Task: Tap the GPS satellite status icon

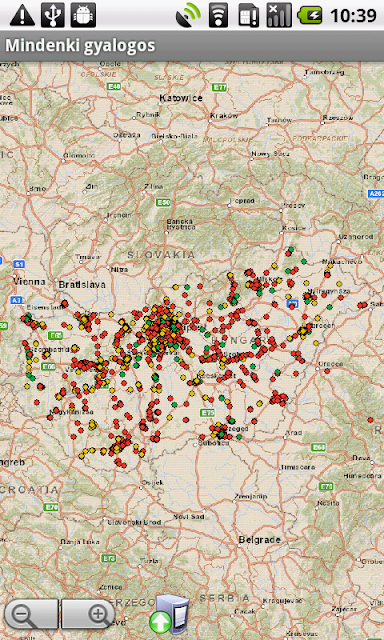Action: [188, 15]
